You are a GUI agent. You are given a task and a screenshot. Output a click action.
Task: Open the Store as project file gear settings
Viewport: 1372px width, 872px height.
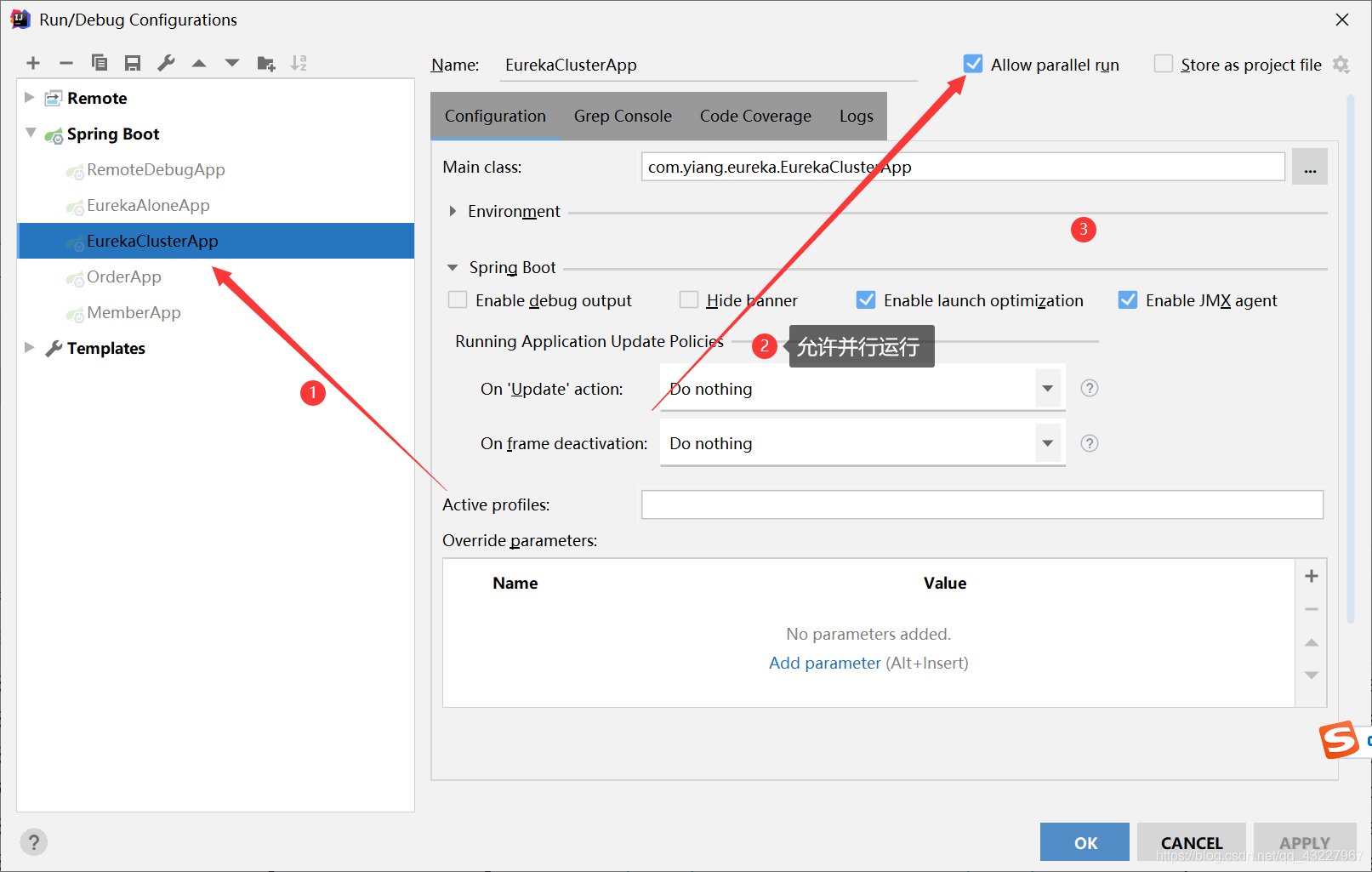pos(1341,65)
